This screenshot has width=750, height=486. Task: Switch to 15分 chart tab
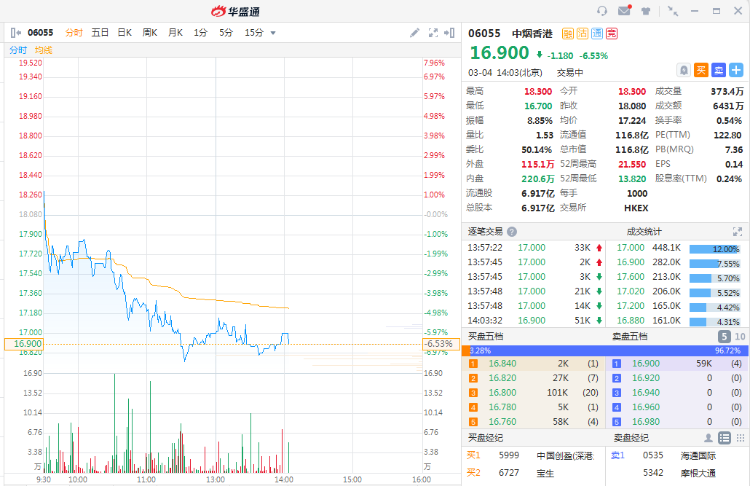tap(254, 33)
